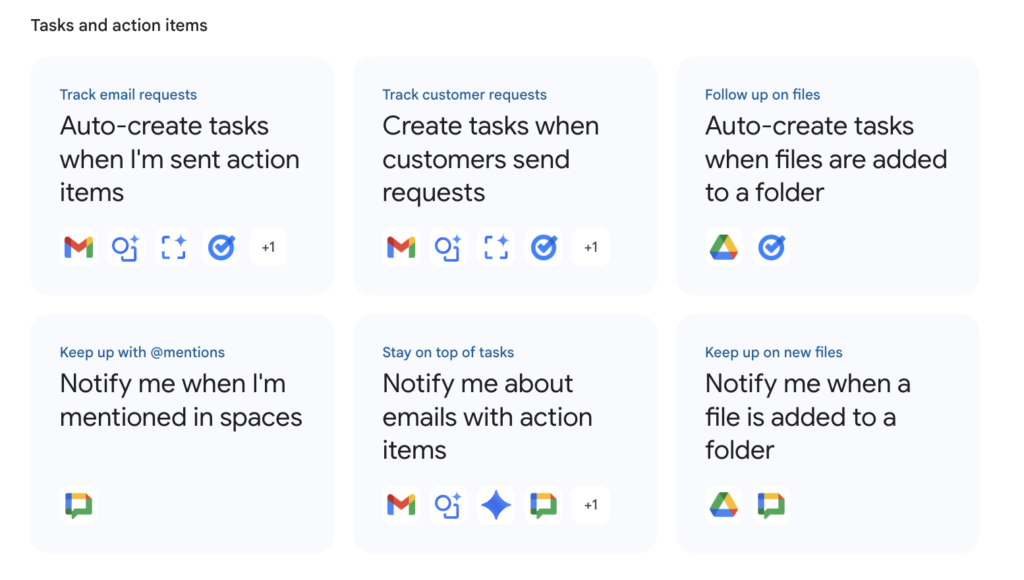Click the Gmail icon on Track customer requests card

tap(400, 247)
